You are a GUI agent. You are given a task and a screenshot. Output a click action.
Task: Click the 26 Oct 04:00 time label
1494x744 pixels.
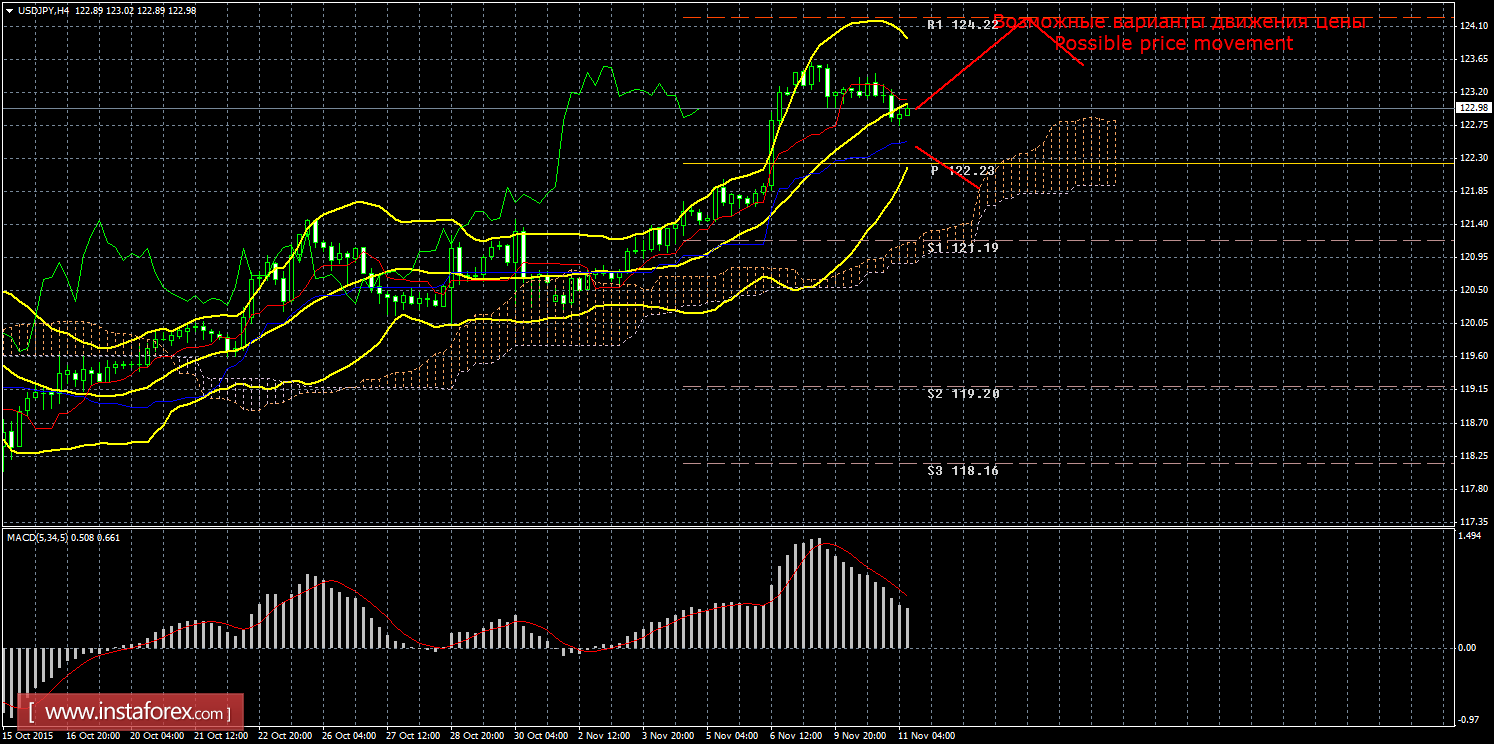click(350, 735)
